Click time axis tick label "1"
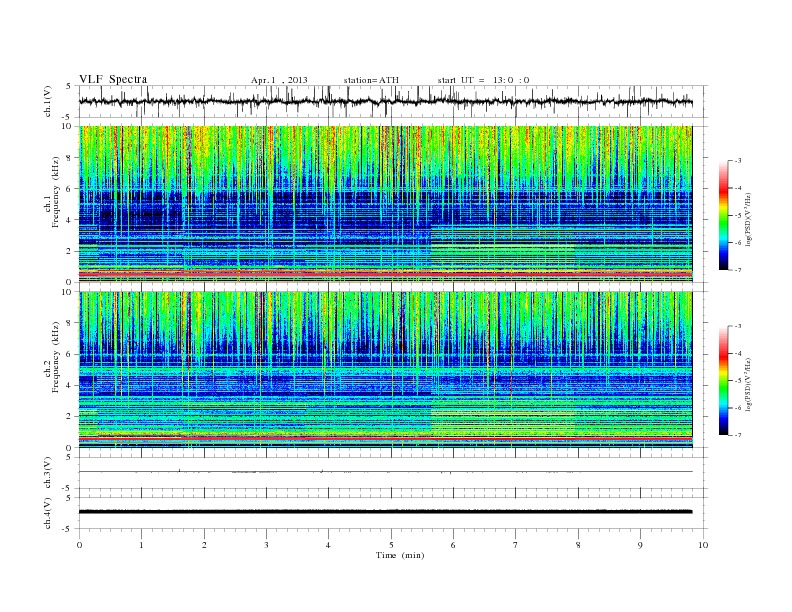Viewport: 792px width, 612px height. pos(141,545)
